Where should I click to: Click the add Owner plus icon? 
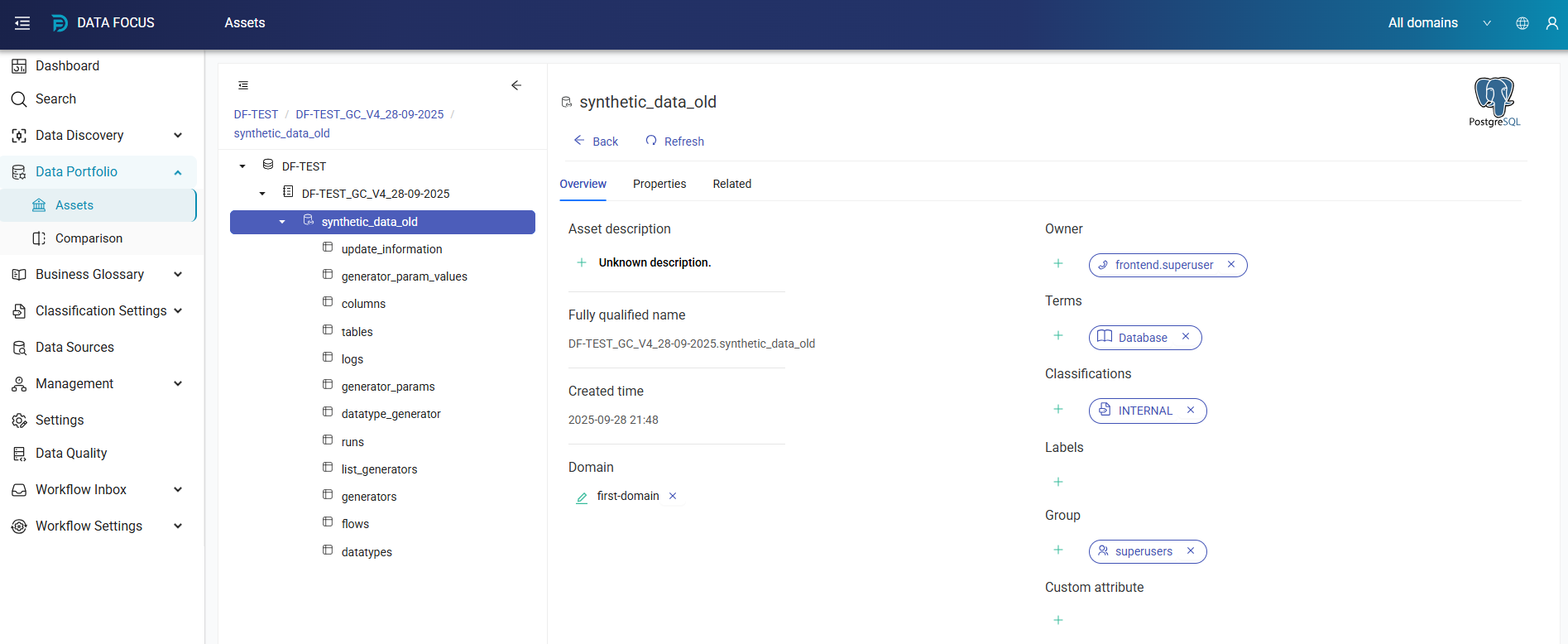pyautogui.click(x=1057, y=263)
